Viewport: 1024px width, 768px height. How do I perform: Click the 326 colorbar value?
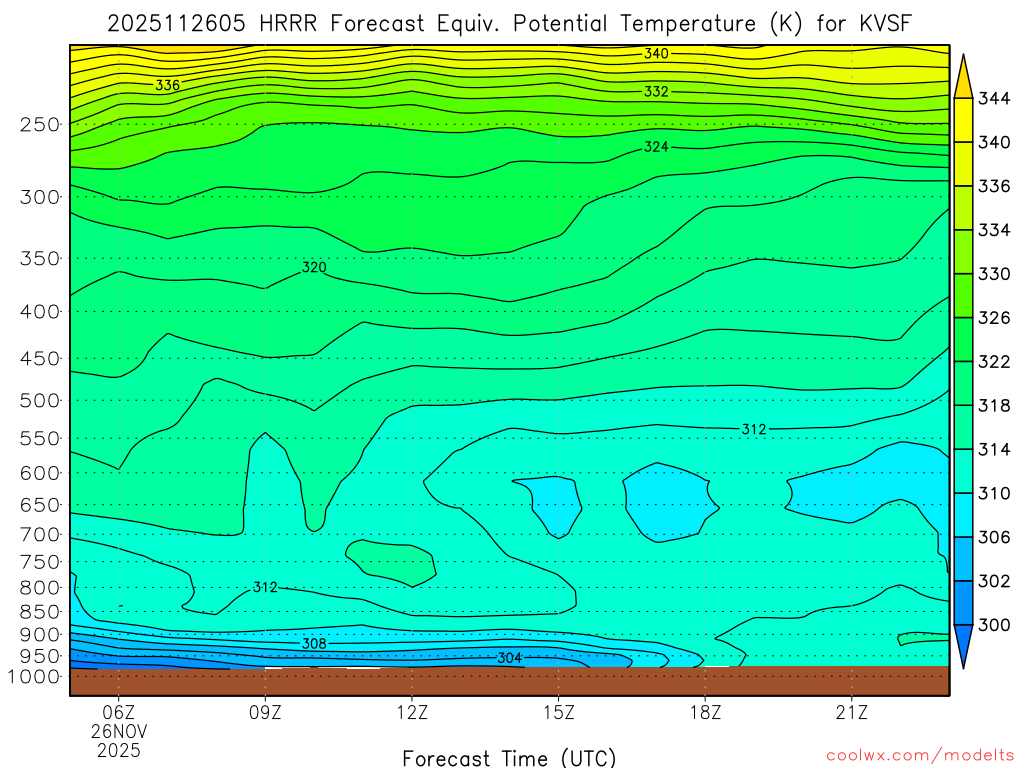(x=994, y=318)
